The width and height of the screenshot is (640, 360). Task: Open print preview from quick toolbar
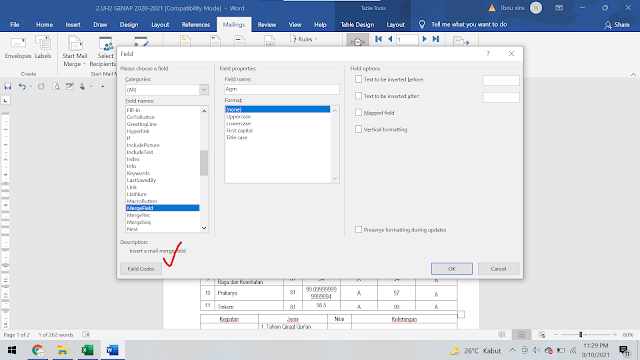tap(56, 87)
